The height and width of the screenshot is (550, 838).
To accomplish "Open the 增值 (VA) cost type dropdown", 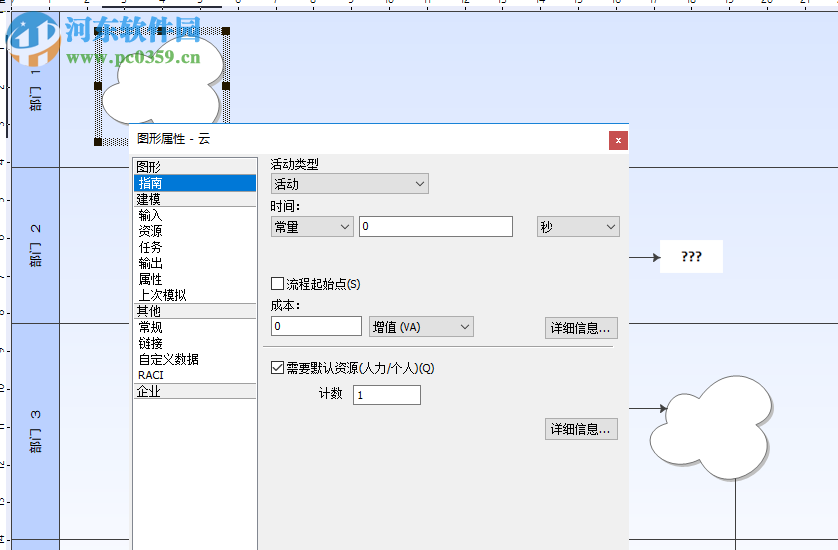I will tap(421, 327).
